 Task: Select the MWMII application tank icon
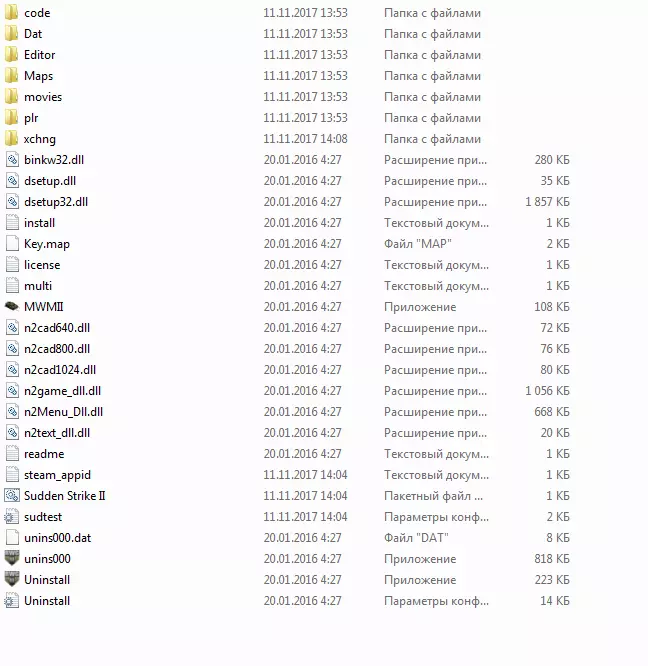[x=12, y=306]
